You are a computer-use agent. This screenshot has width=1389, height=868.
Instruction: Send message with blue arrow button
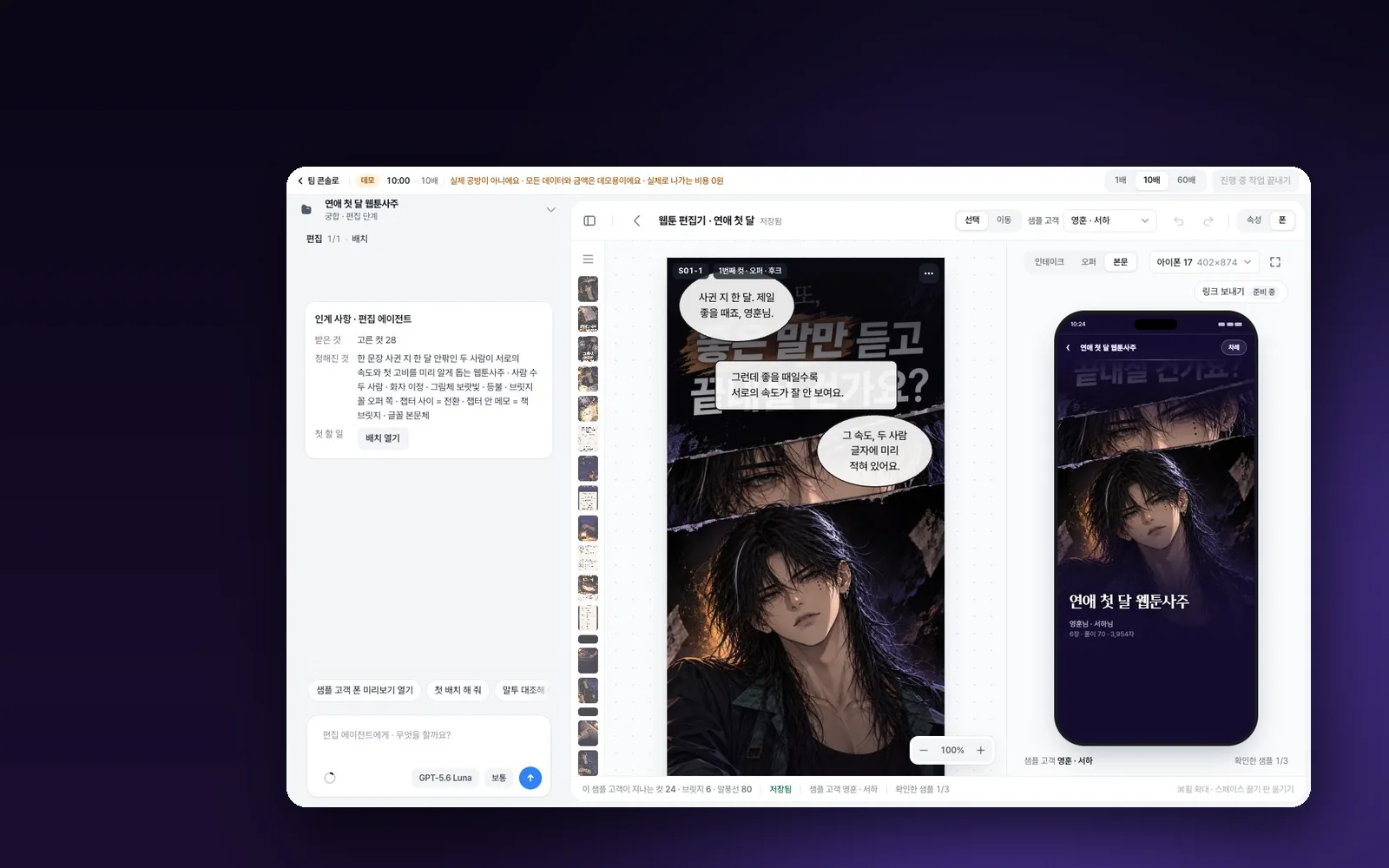coord(530,778)
